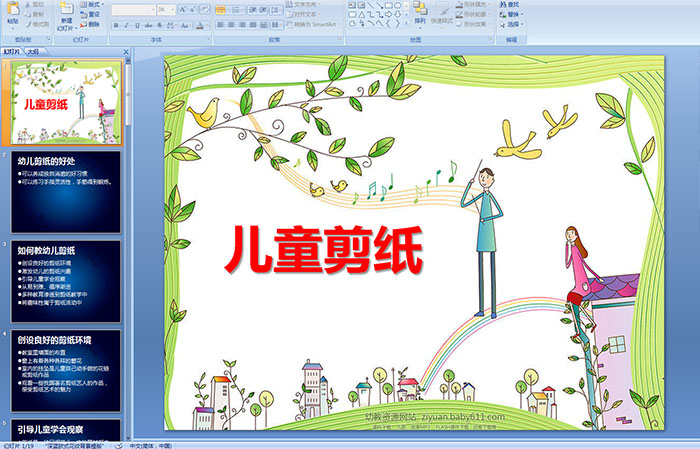Open the Font dialog launcher
700x449 pixels.
click(x=208, y=40)
